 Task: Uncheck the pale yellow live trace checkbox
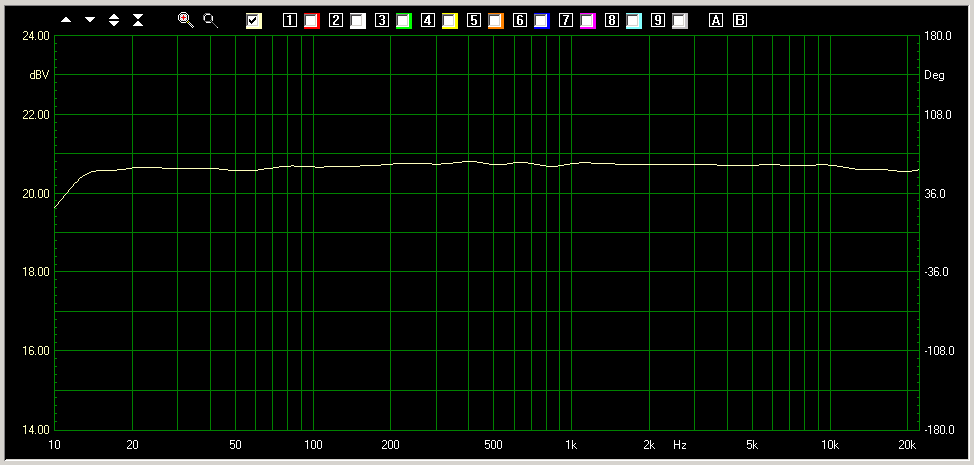tap(253, 20)
